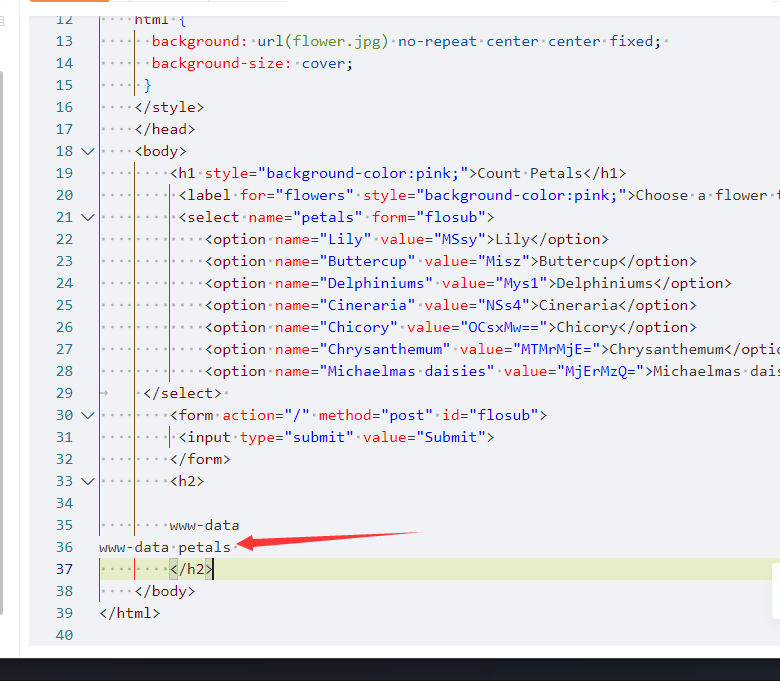Click the "MSsy" value of the Lily option
Image resolution: width=780 pixels, height=681 pixels.
[457, 239]
